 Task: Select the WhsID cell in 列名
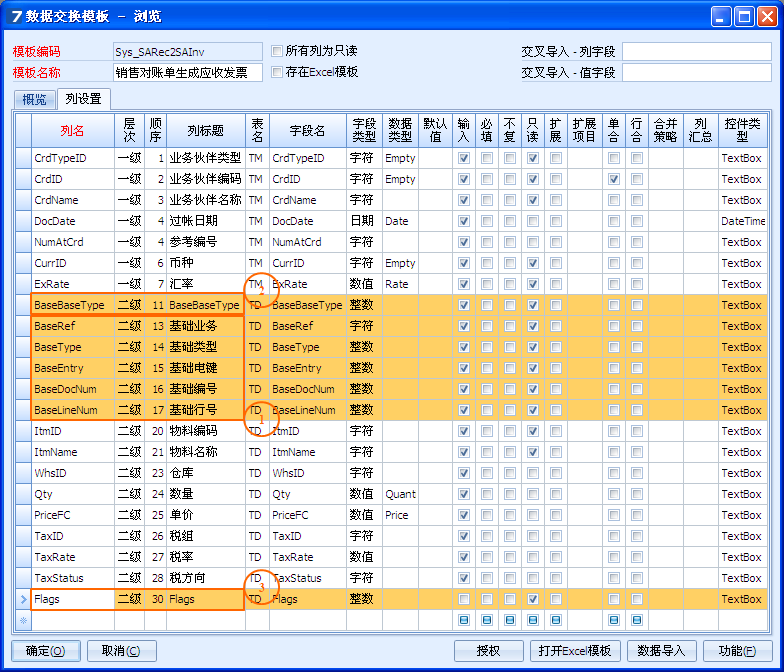(73, 473)
